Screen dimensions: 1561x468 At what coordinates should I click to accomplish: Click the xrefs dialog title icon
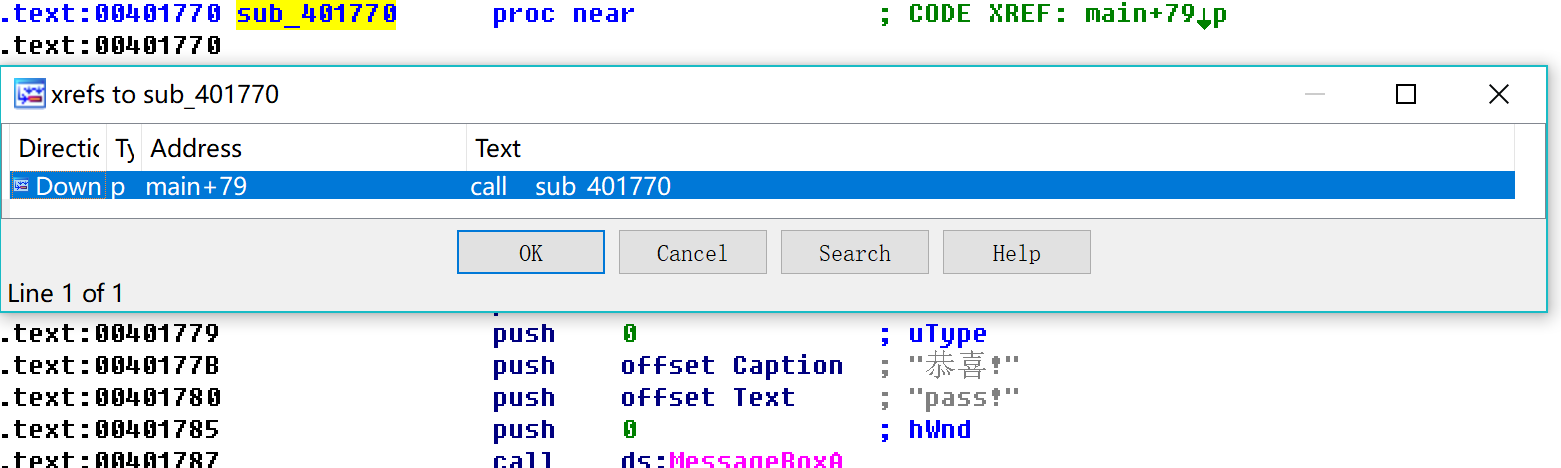tap(31, 94)
